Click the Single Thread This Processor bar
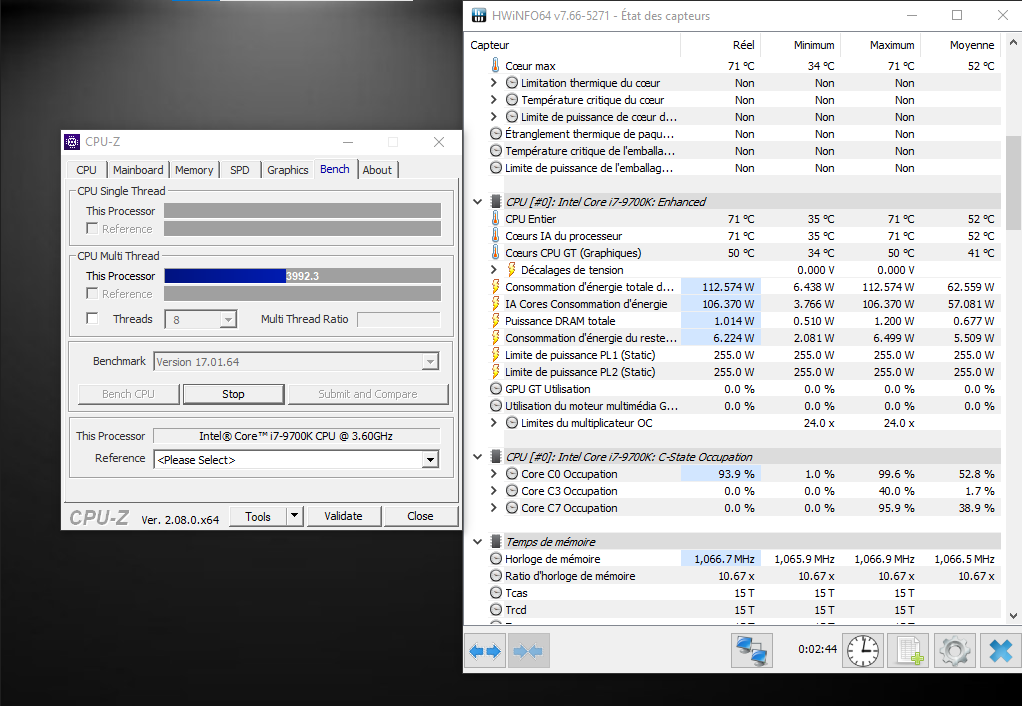The image size is (1023, 706). [302, 211]
